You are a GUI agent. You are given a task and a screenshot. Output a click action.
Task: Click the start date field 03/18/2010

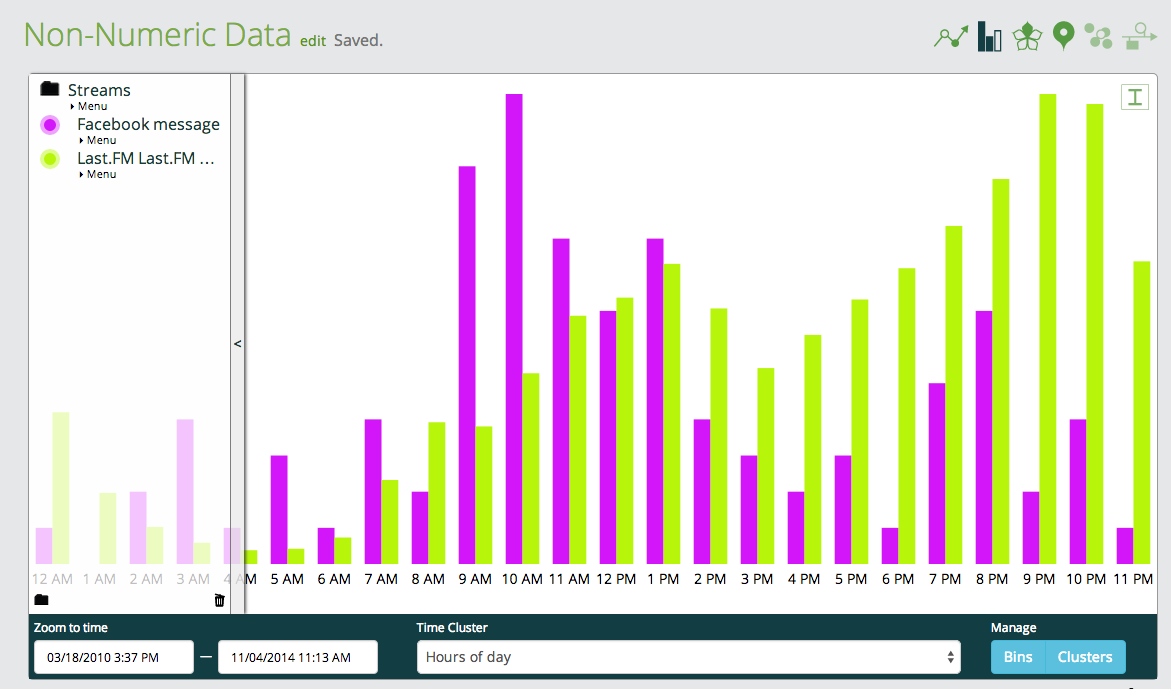tap(114, 657)
